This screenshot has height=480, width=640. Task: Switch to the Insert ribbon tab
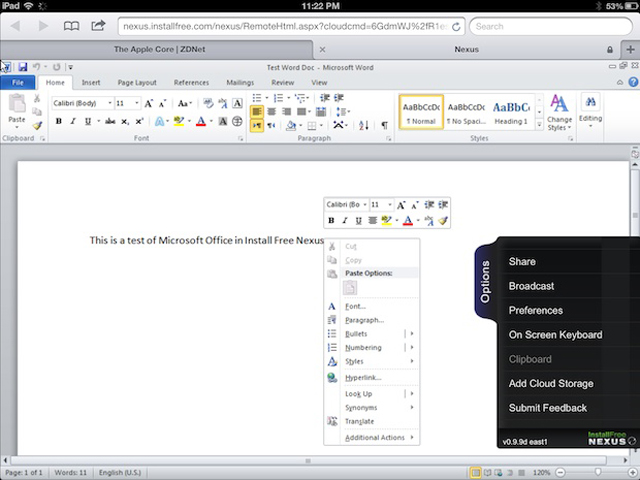pos(91,82)
